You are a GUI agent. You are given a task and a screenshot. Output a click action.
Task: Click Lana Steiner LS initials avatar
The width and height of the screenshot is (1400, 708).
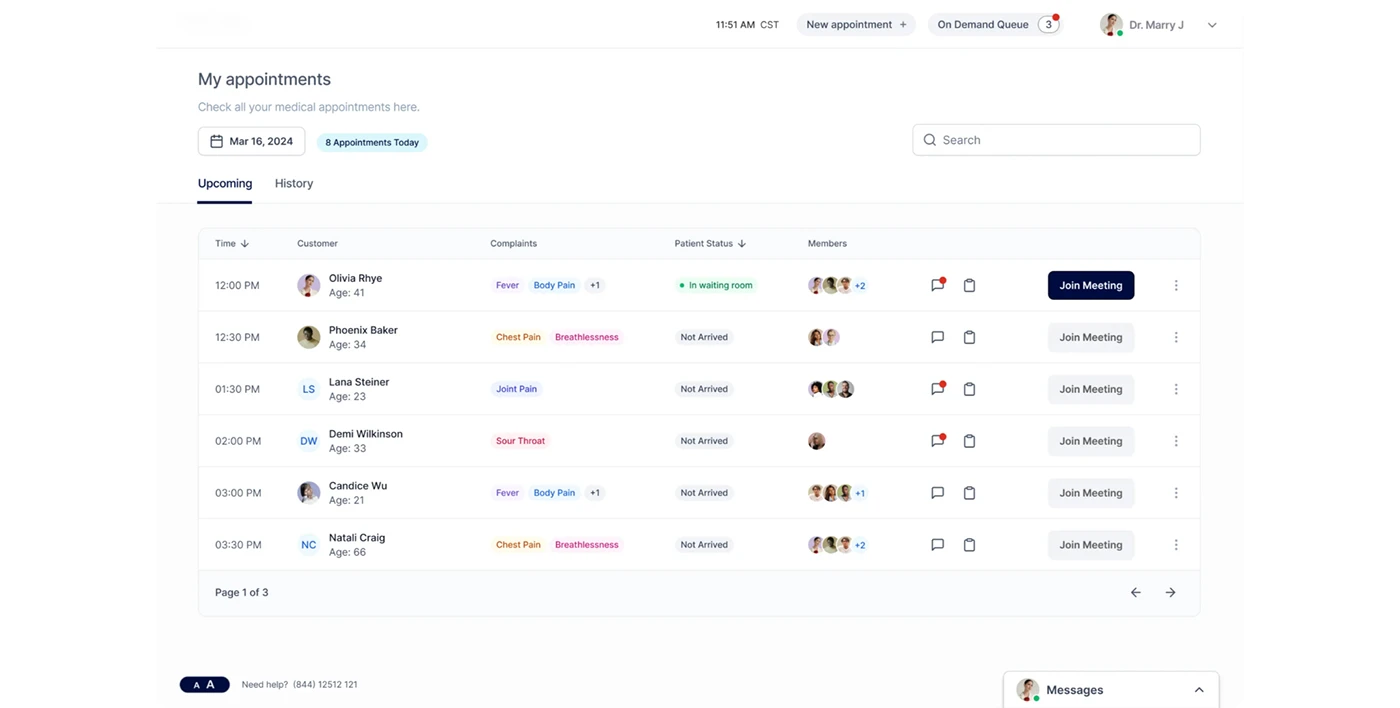[x=309, y=389]
